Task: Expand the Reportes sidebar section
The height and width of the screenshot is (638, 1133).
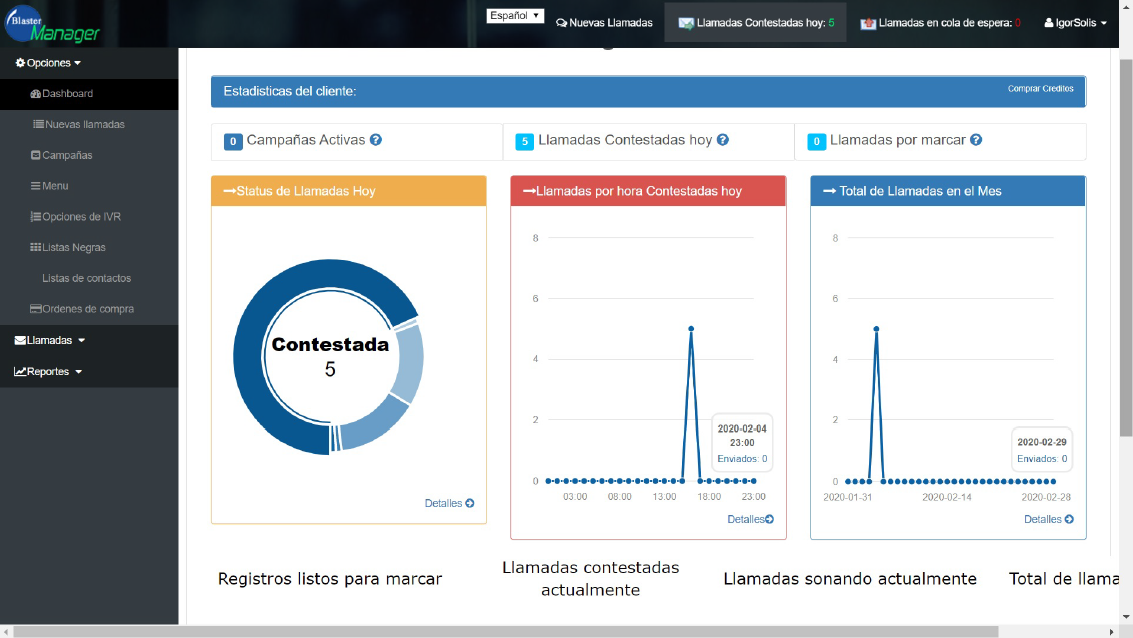Action: coord(48,372)
